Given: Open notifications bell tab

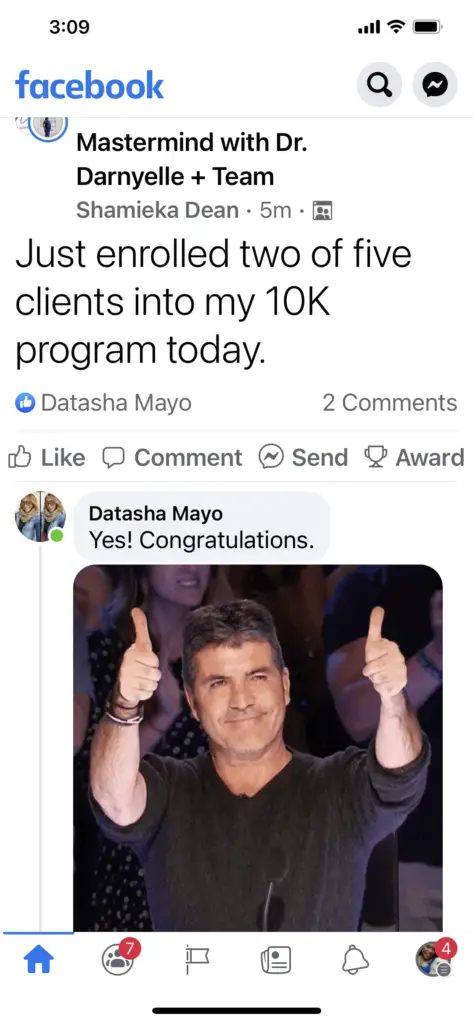Looking at the screenshot, I should 355,960.
